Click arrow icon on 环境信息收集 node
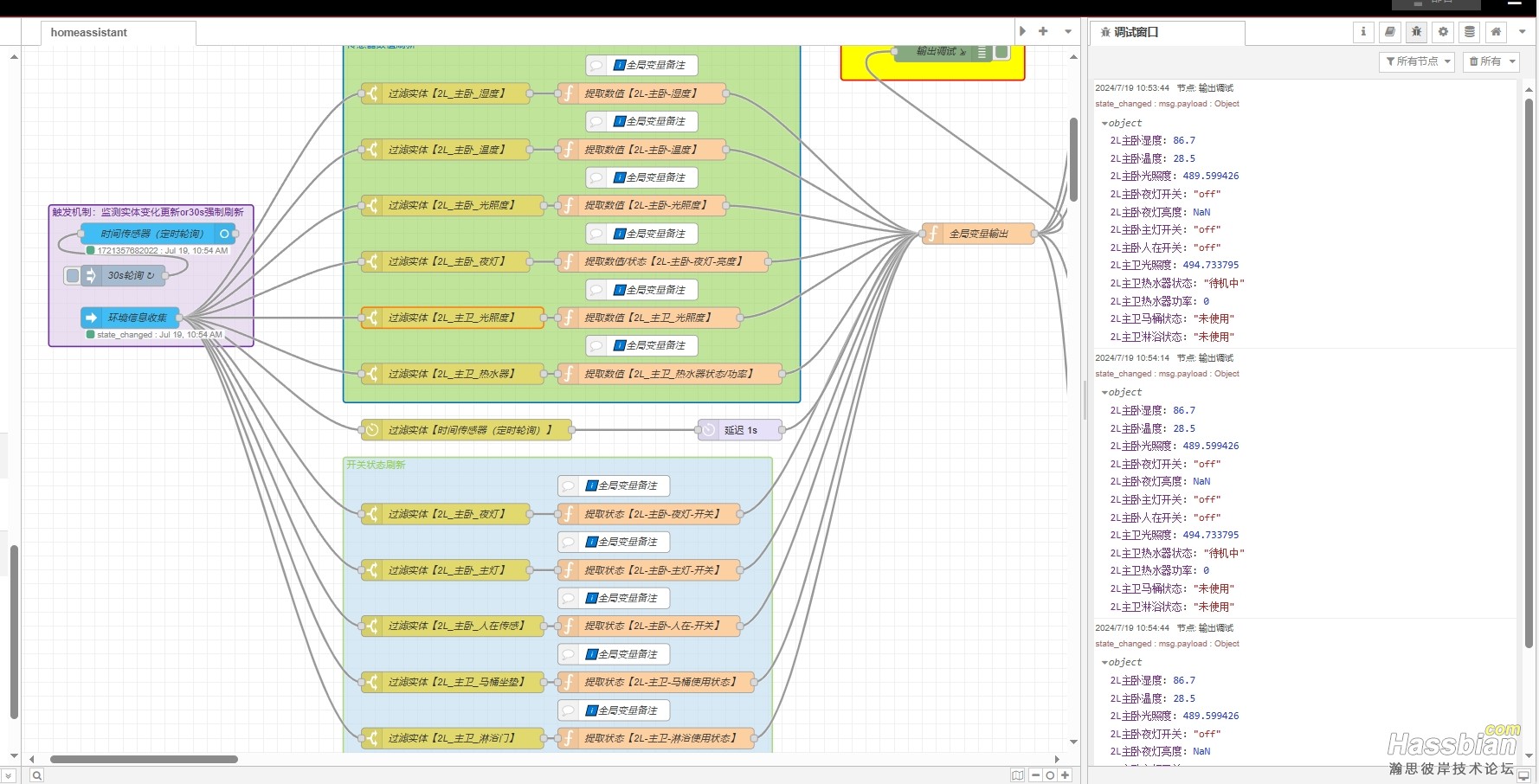Viewport: 1539px width, 784px height. pyautogui.click(x=92, y=318)
